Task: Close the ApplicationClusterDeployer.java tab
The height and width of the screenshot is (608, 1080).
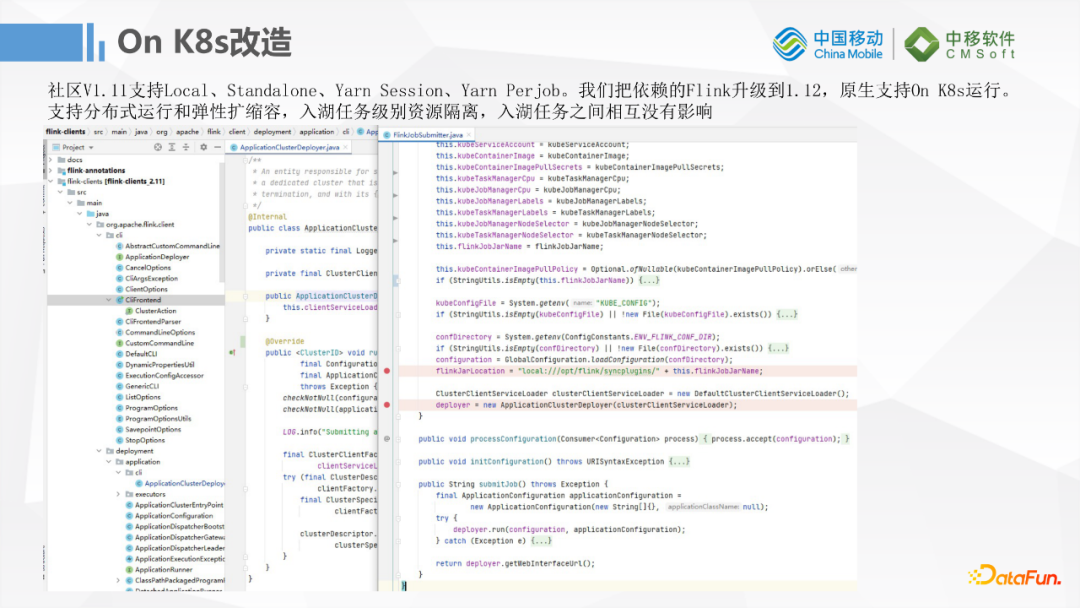Action: click(346, 147)
